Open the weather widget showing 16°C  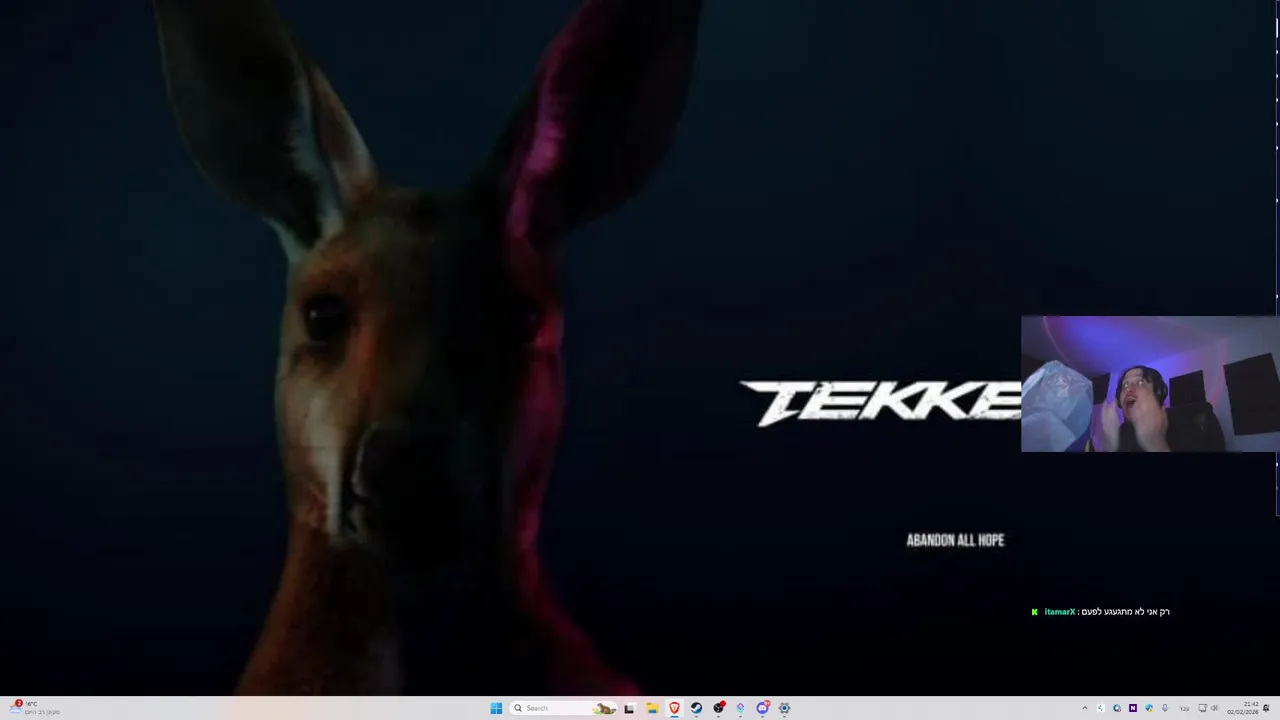tap(35, 708)
